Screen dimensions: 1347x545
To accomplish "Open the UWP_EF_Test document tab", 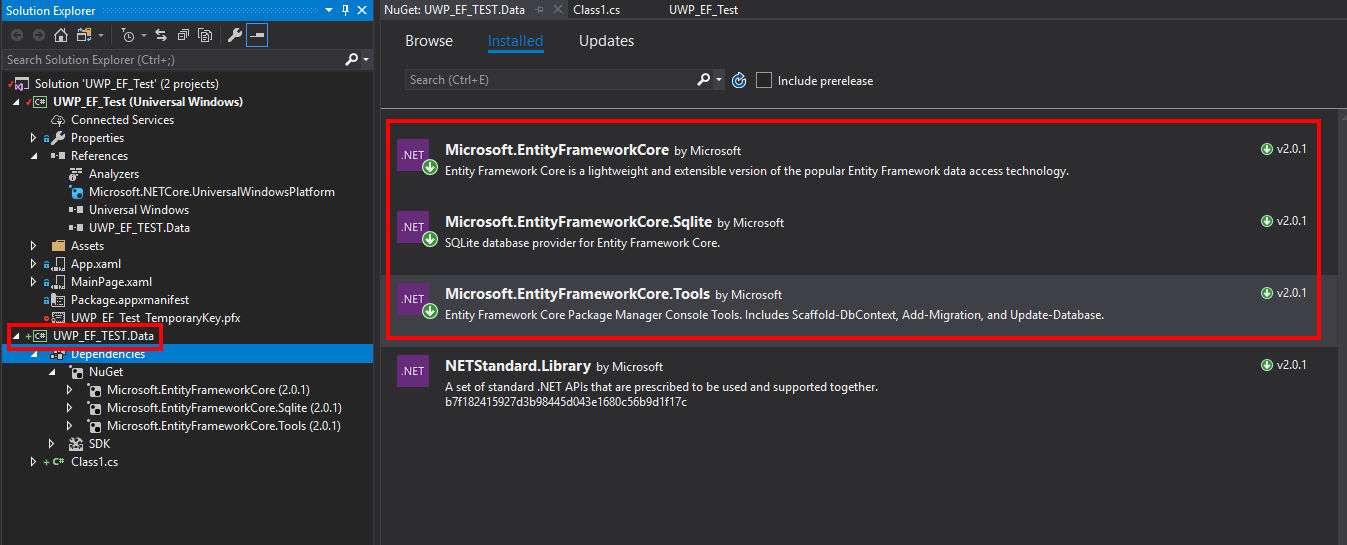I will point(704,9).
